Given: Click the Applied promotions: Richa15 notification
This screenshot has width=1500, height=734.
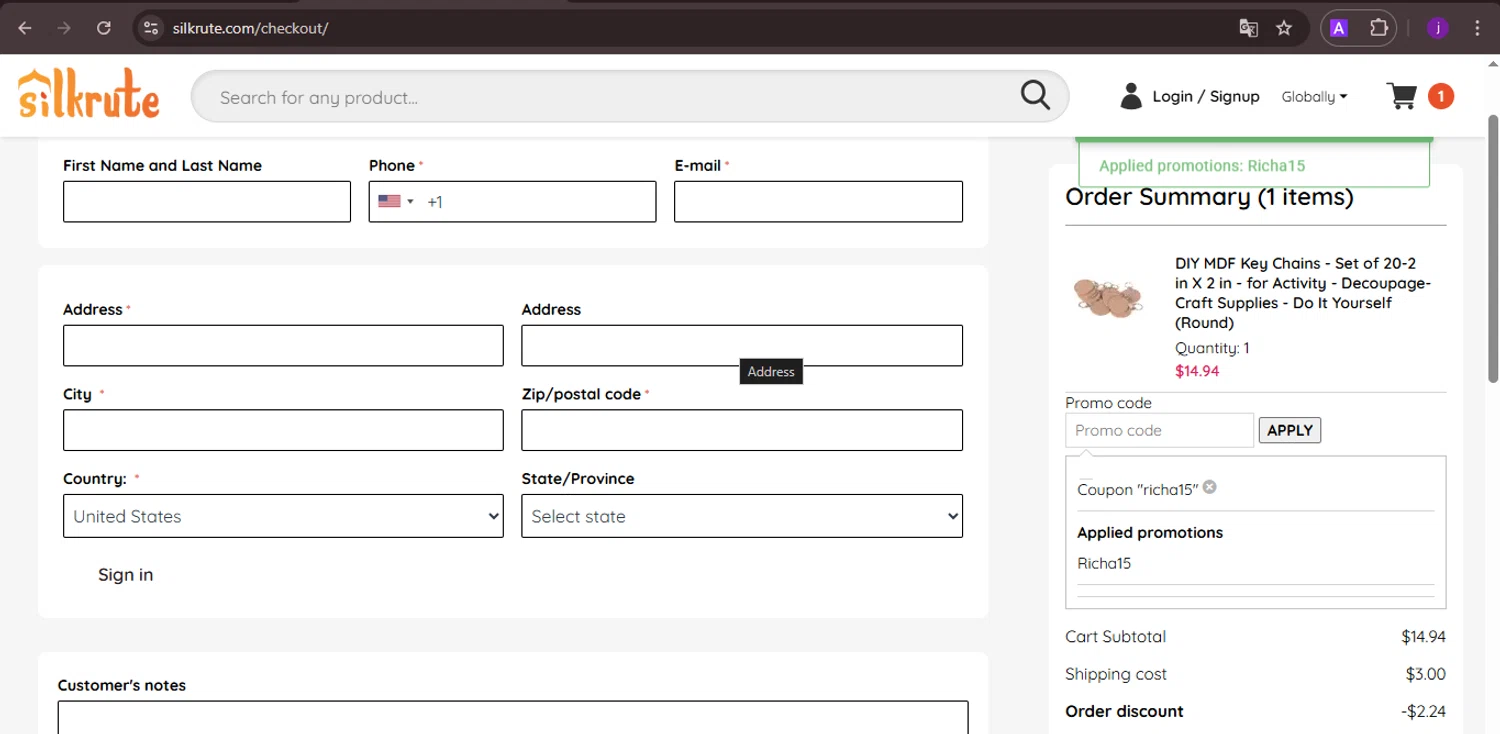Looking at the screenshot, I should 1254,165.
